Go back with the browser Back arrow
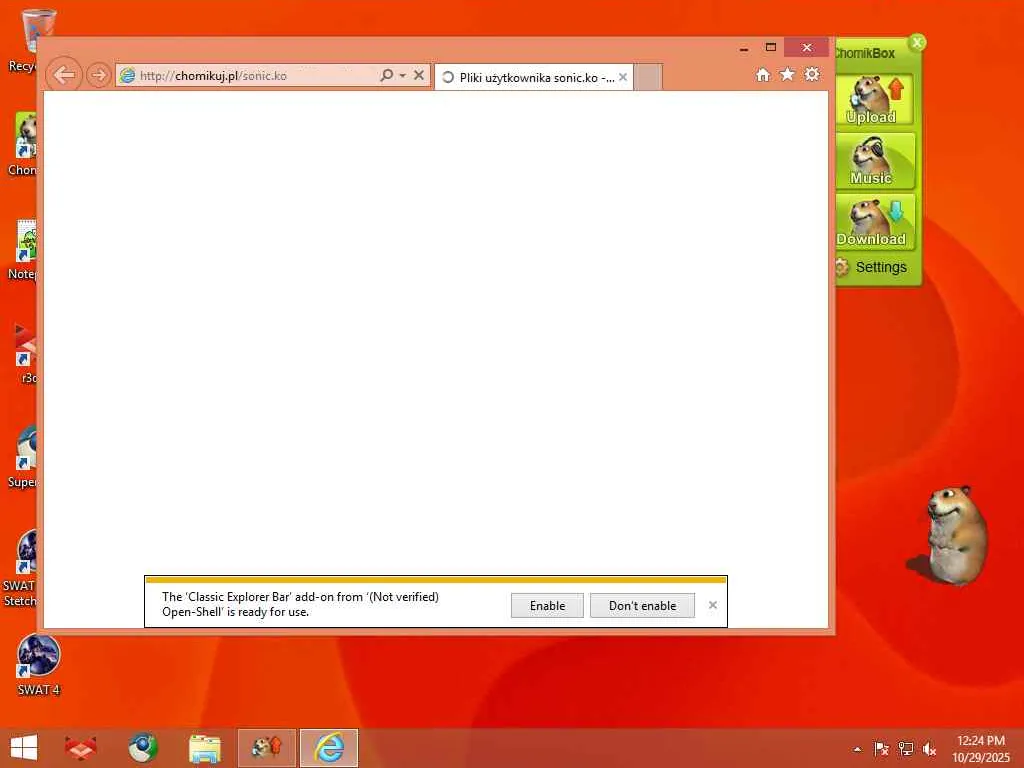1024x768 pixels. pyautogui.click(x=64, y=75)
